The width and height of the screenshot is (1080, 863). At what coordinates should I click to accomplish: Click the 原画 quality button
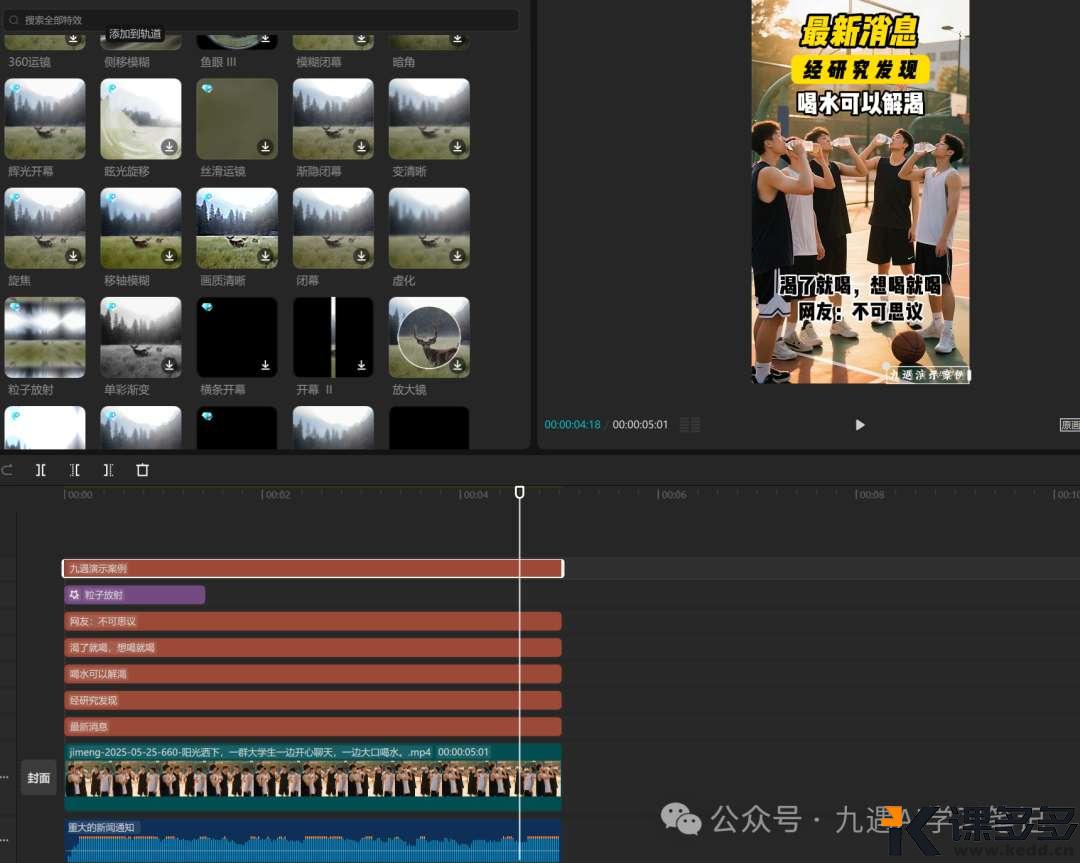coord(1070,425)
